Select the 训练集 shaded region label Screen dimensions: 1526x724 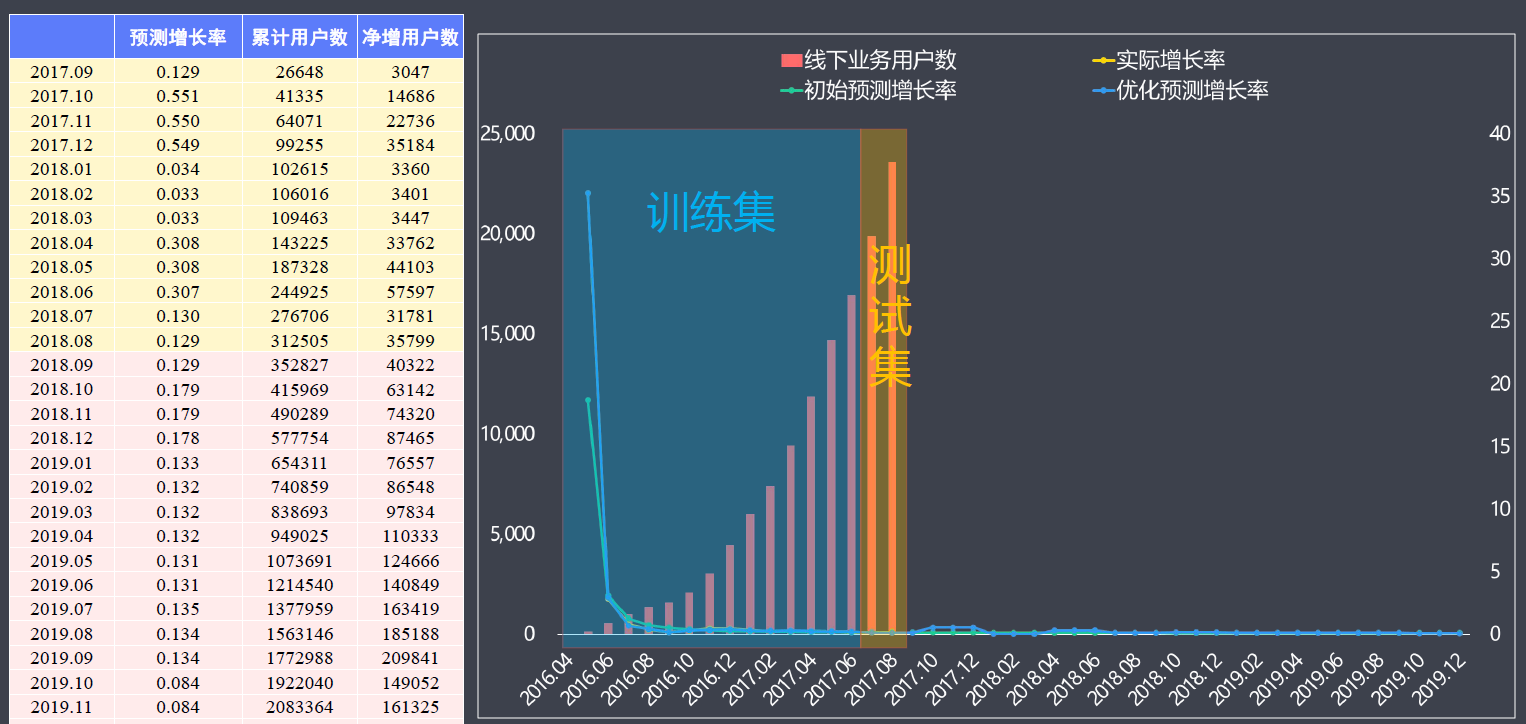(712, 212)
